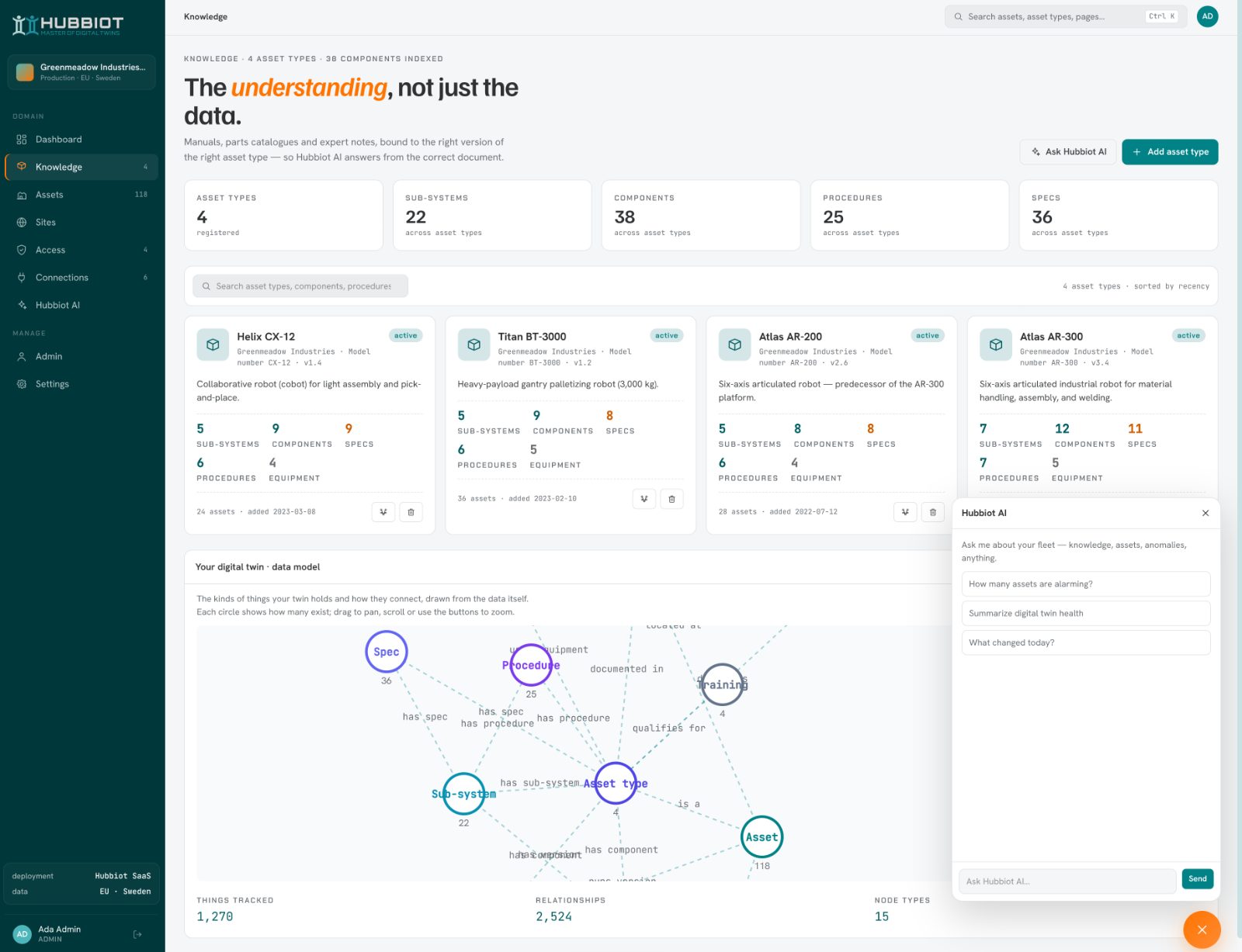This screenshot has height=952, width=1242.
Task: Choose 'What changed today?' suggestion
Action: (x=1086, y=642)
